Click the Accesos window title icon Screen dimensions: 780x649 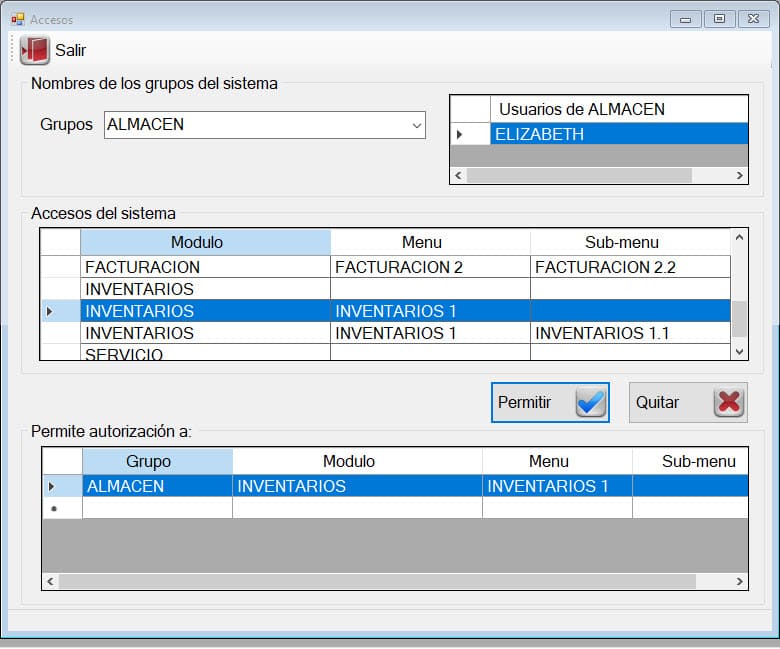click(x=18, y=19)
